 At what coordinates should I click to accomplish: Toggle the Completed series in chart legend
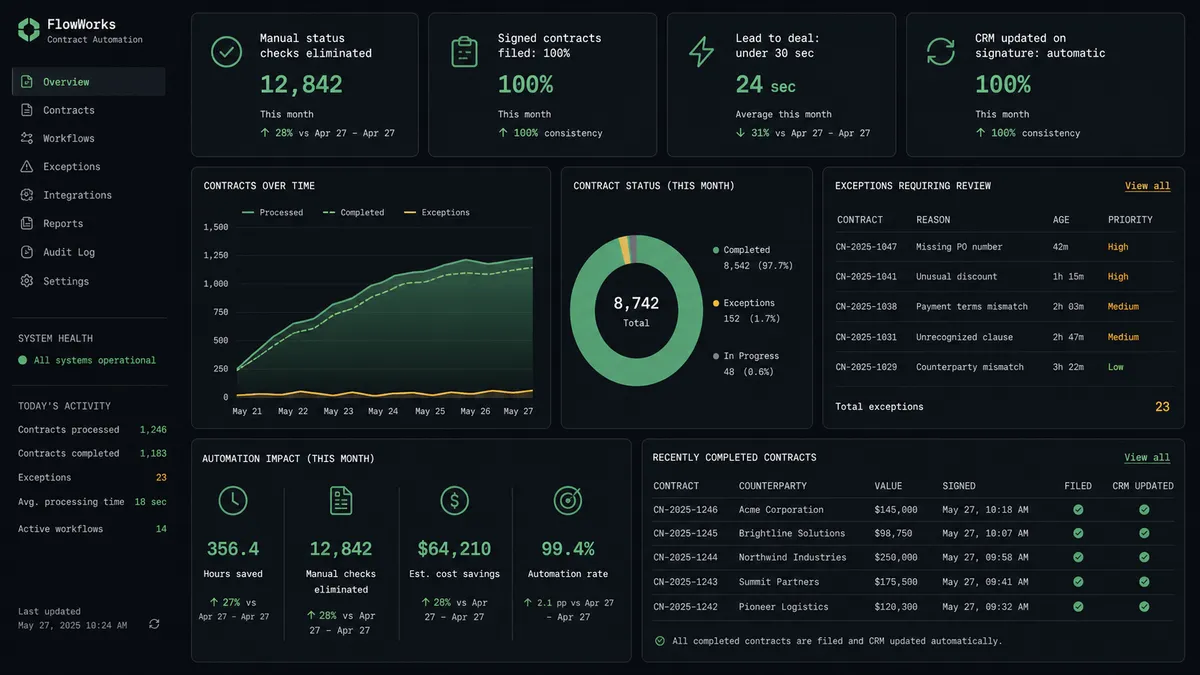click(x=353, y=213)
